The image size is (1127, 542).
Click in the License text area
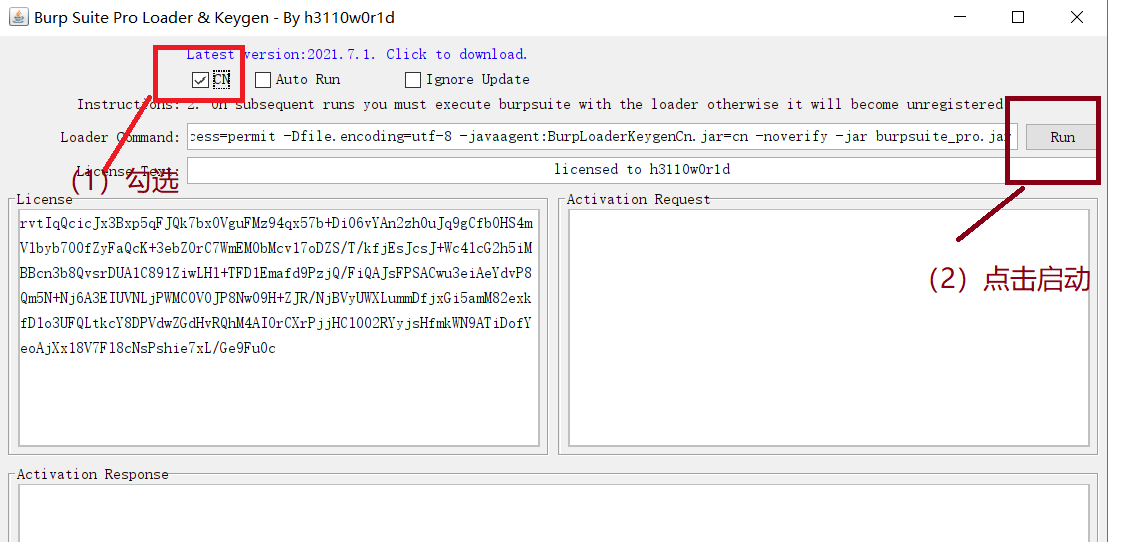click(x=279, y=327)
